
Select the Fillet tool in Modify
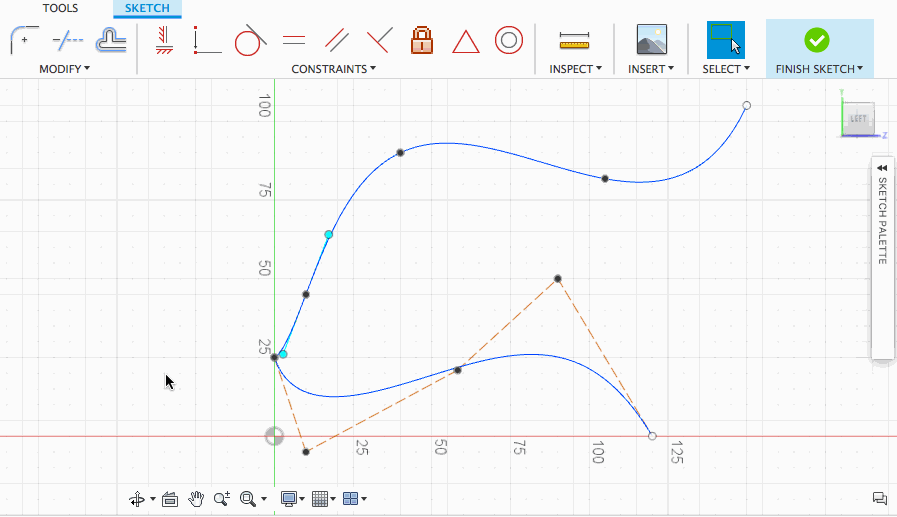coord(25,40)
